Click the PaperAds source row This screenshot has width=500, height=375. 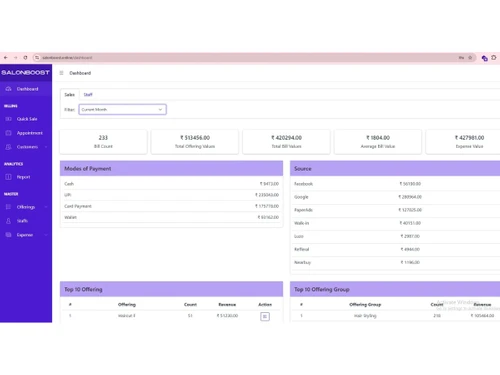click(395, 210)
